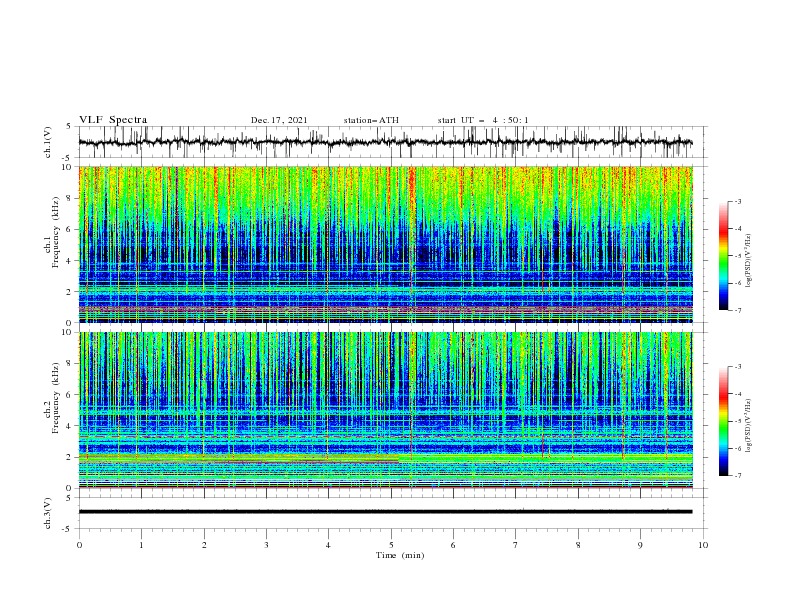Click tick label "9" on Time axis
Viewport: 792px width, 612px height.
point(640,545)
